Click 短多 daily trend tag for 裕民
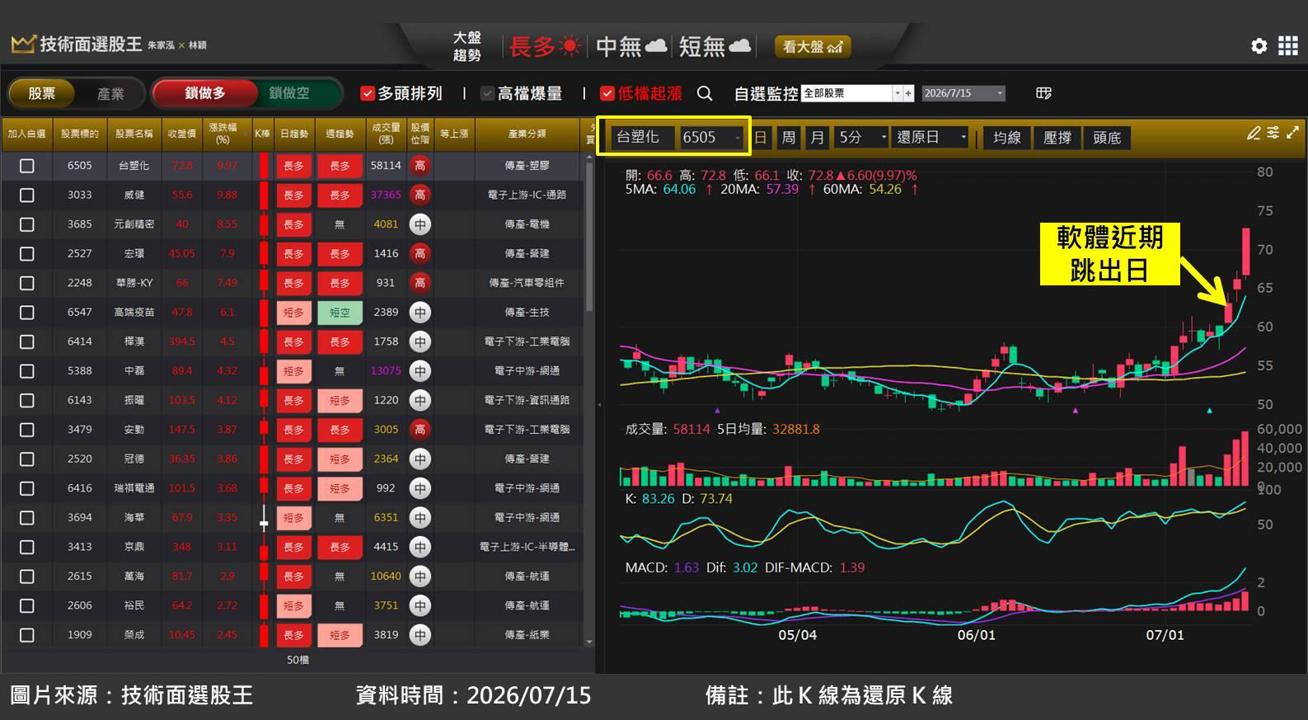 [x=294, y=605]
